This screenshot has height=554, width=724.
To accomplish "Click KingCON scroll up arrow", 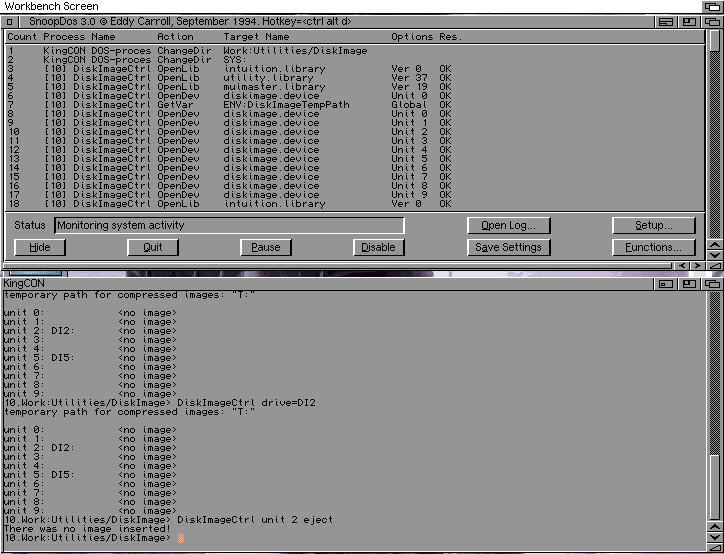I will [x=714, y=527].
